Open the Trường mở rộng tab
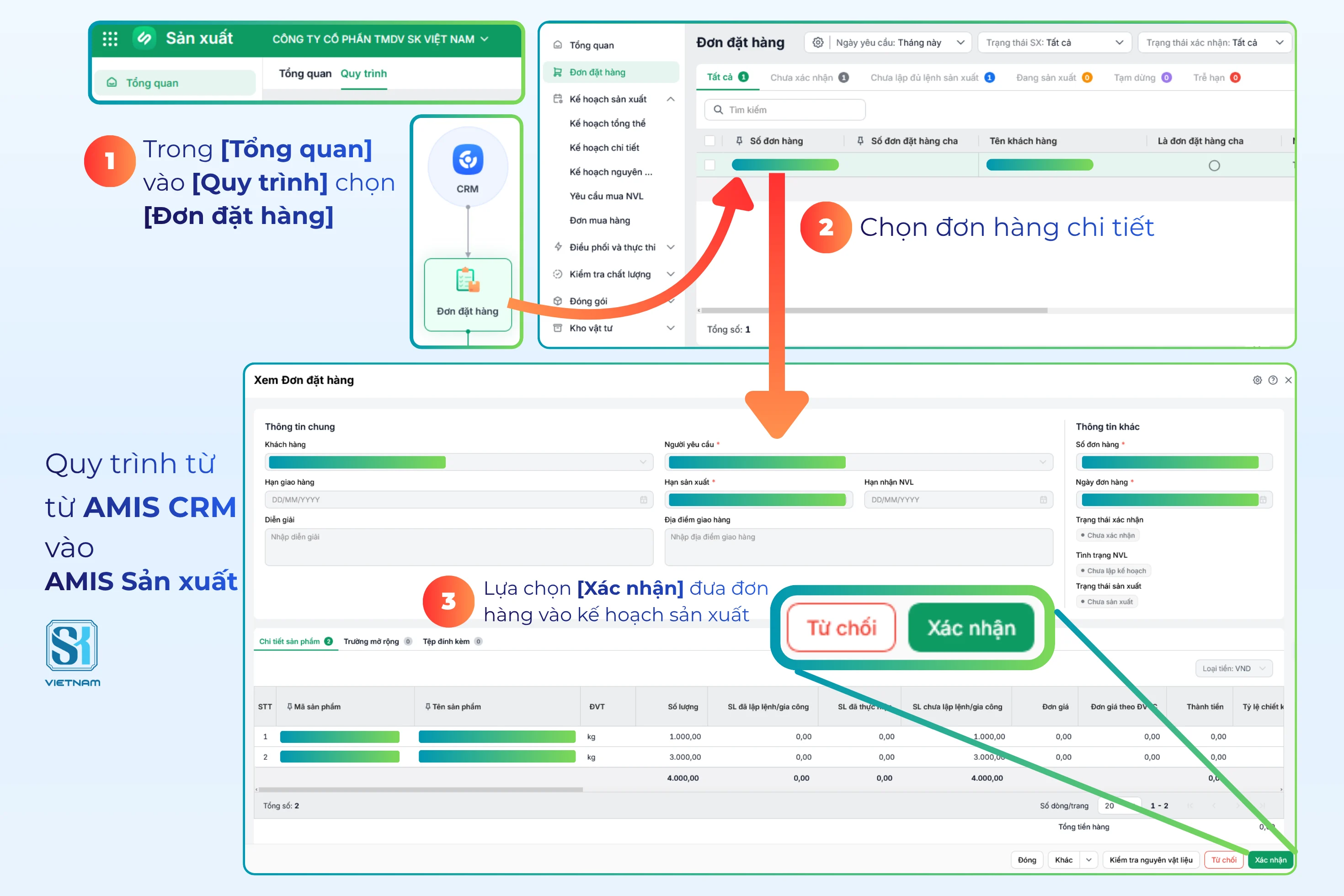1344x896 pixels. click(x=377, y=642)
